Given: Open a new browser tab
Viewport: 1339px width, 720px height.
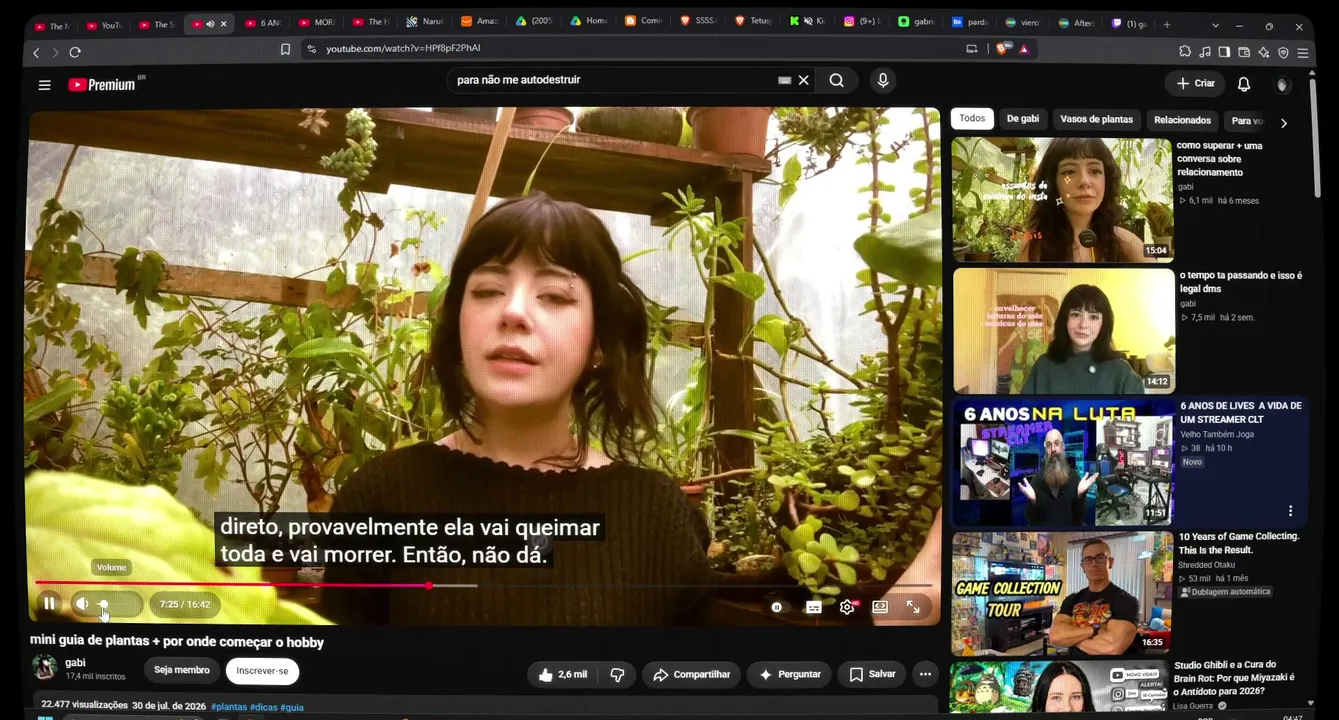Looking at the screenshot, I should pos(1166,24).
